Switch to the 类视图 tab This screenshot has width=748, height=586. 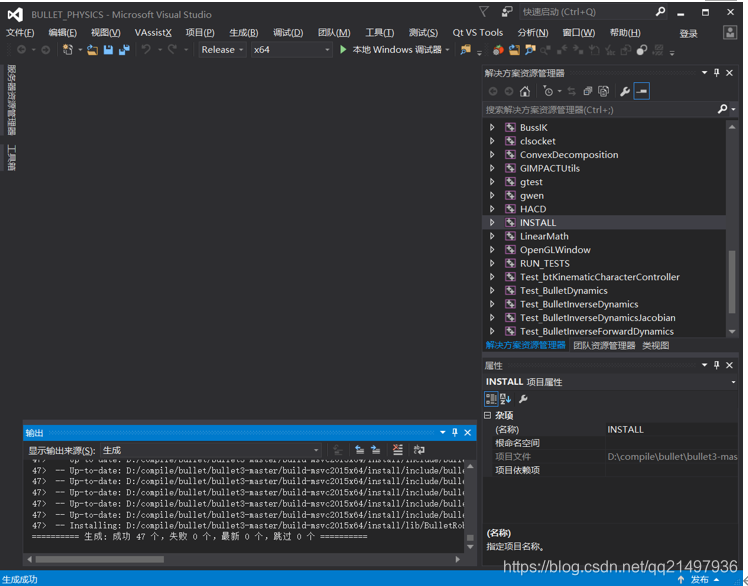656,346
